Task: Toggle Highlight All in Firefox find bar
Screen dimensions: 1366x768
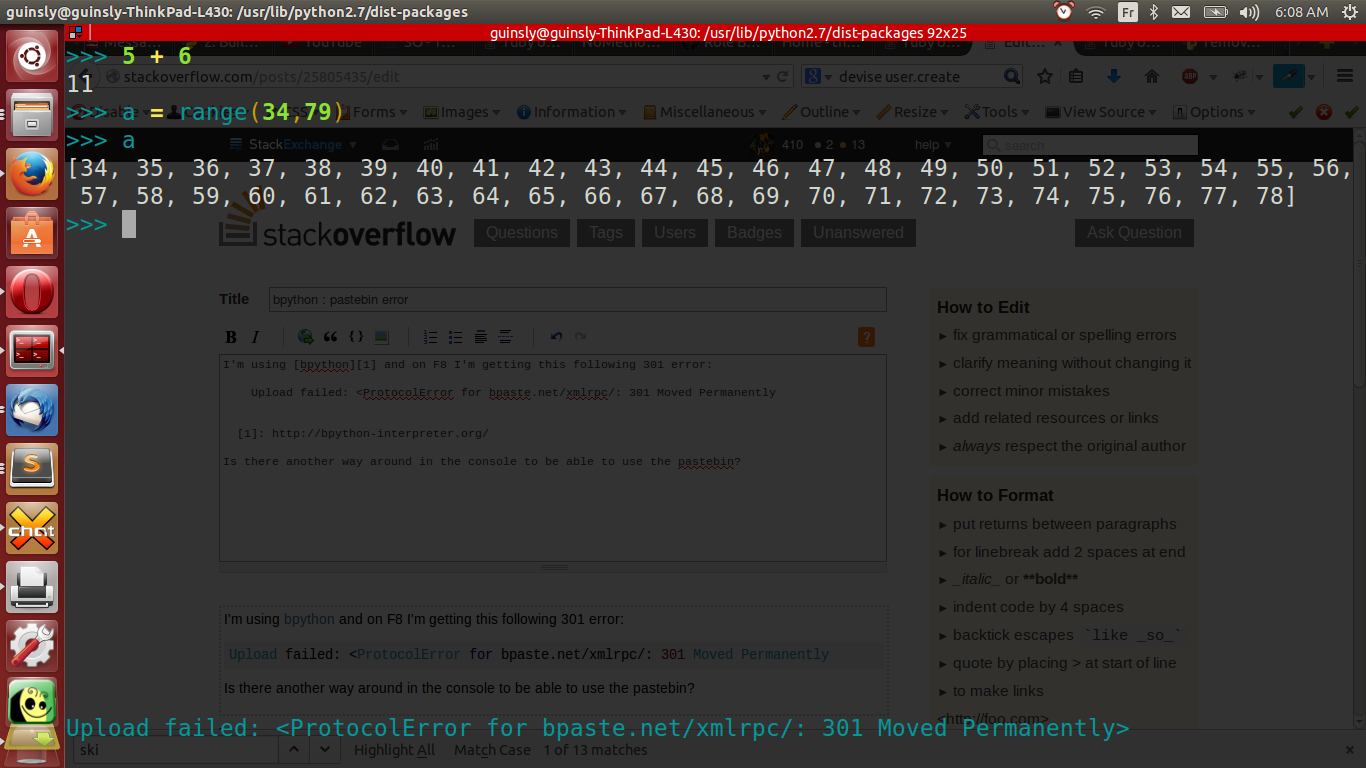Action: 394,750
